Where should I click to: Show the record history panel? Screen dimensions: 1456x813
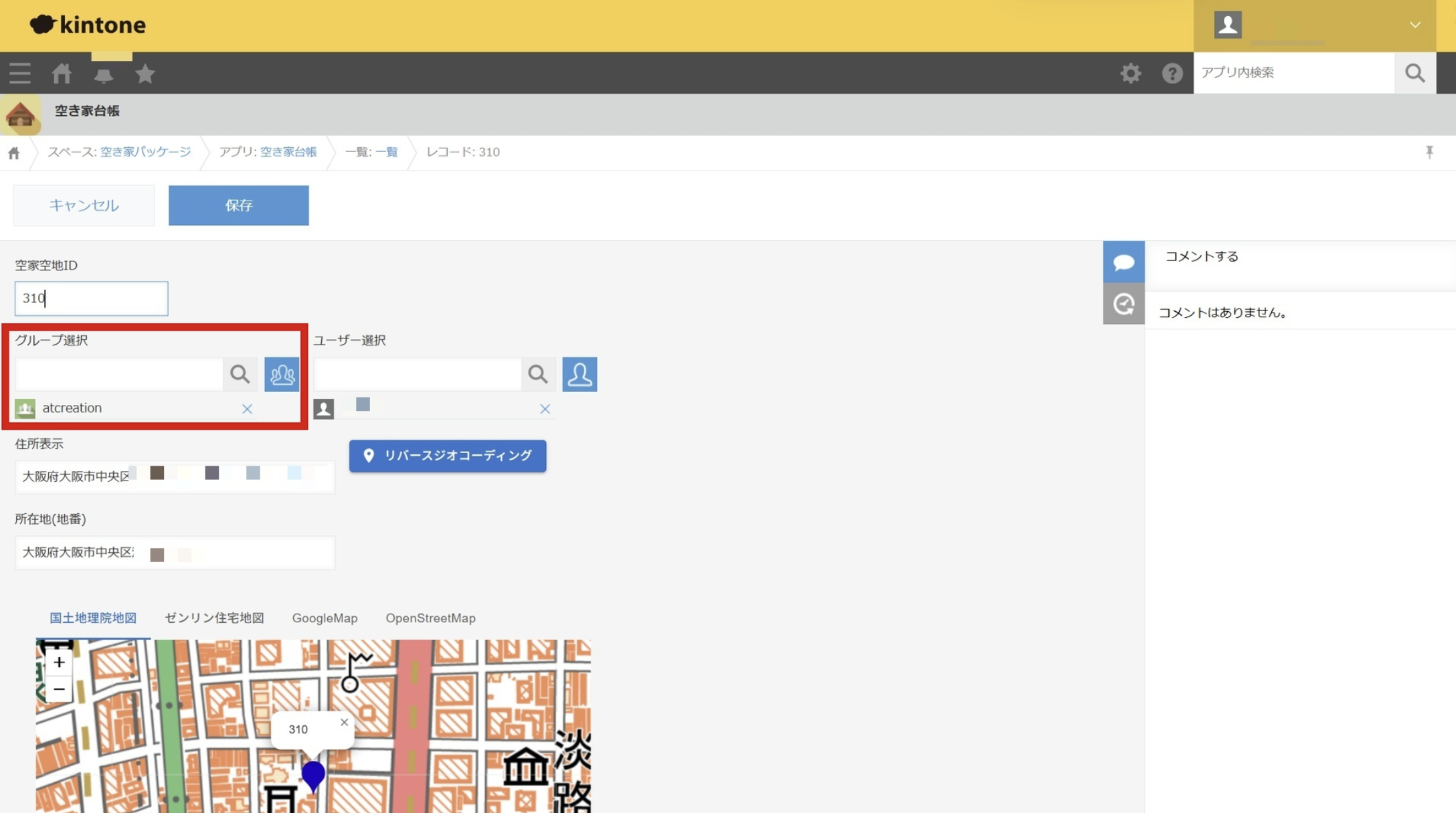point(1123,304)
